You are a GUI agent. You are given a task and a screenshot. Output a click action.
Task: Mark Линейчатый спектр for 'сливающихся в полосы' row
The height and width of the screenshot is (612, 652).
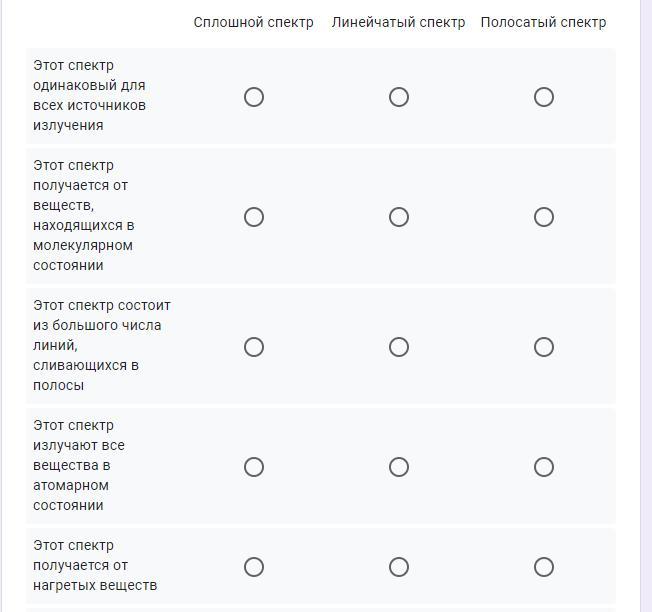(399, 347)
